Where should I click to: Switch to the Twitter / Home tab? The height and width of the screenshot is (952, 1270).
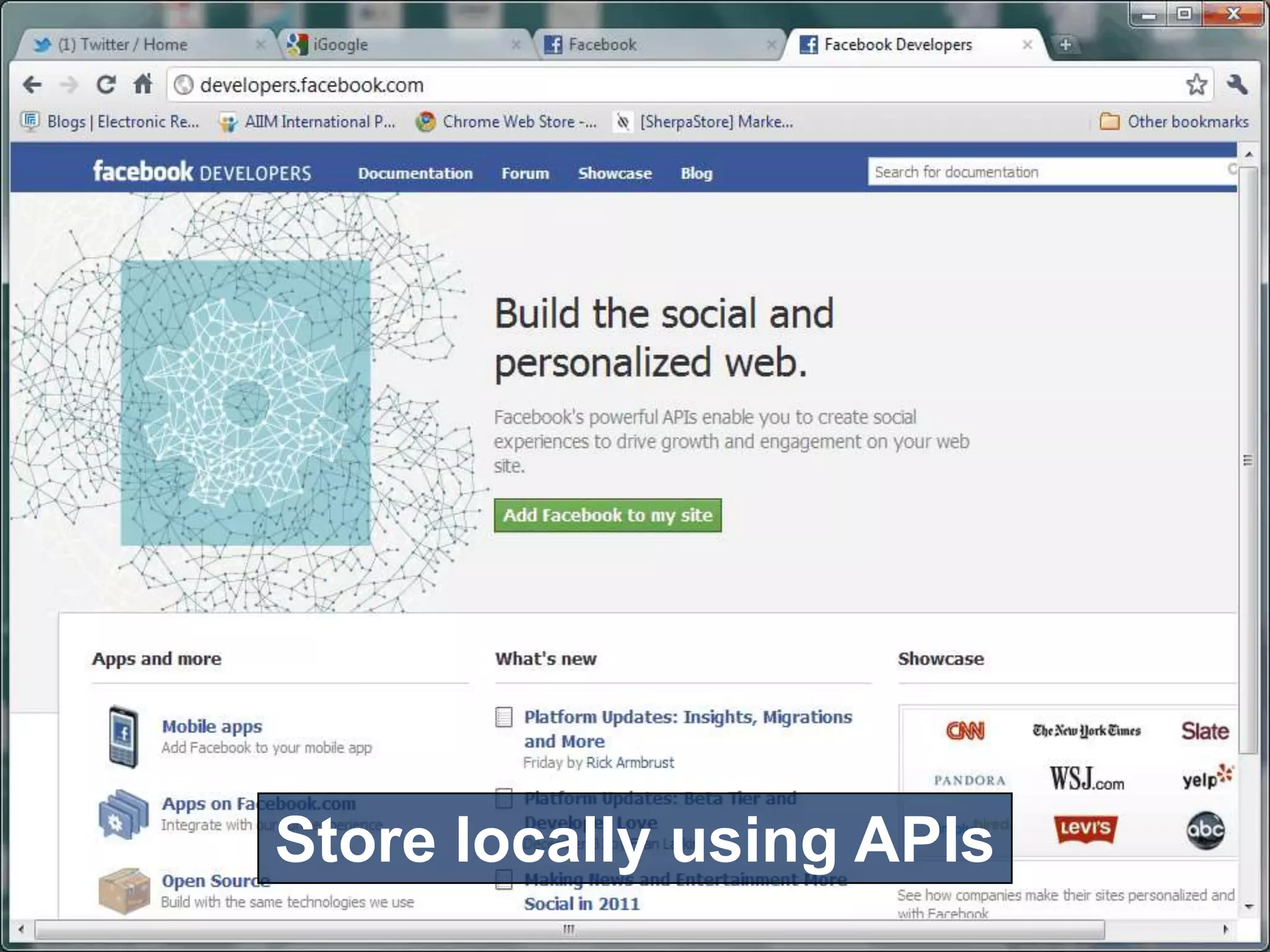point(146,45)
